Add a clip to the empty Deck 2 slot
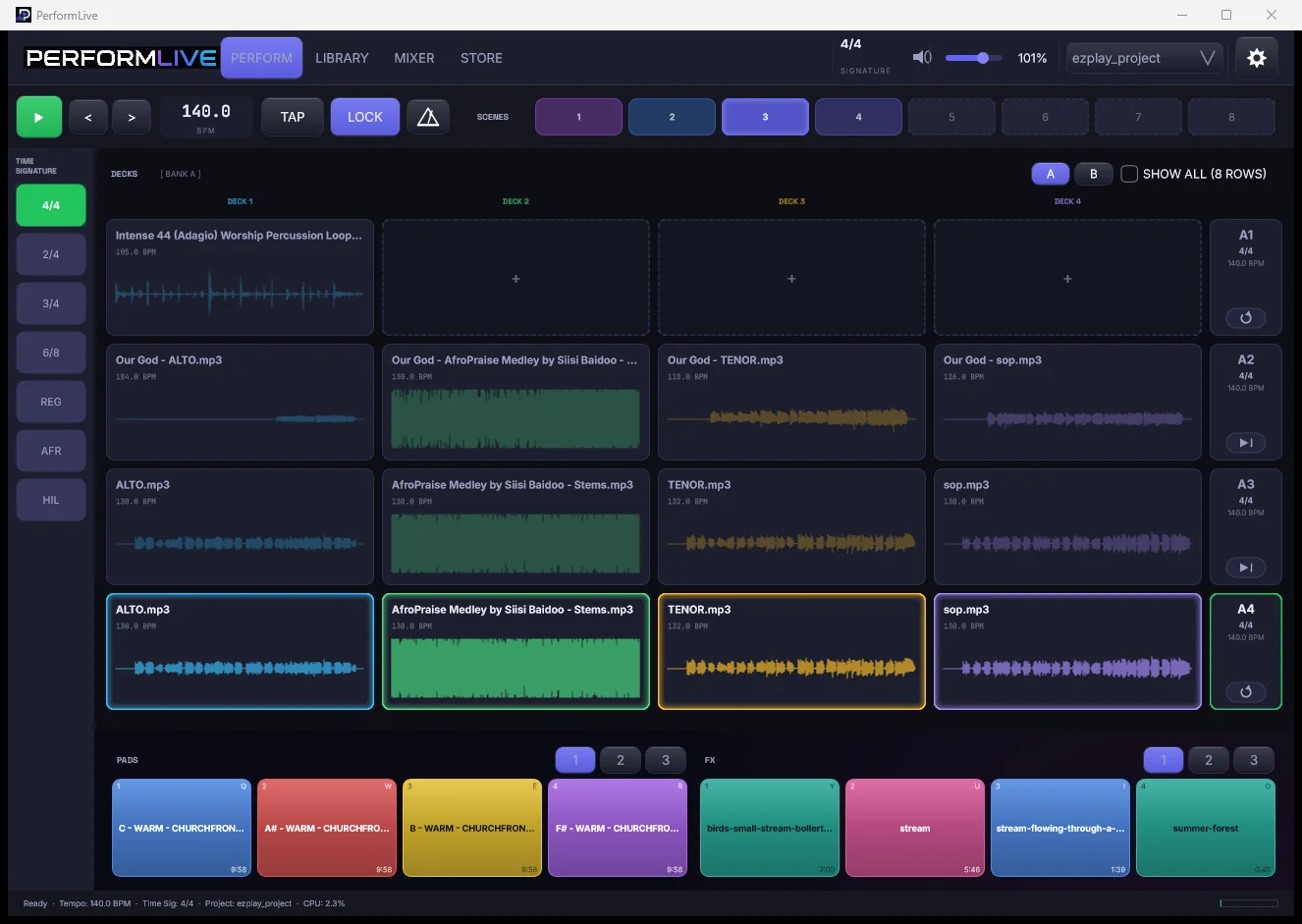 coord(515,278)
